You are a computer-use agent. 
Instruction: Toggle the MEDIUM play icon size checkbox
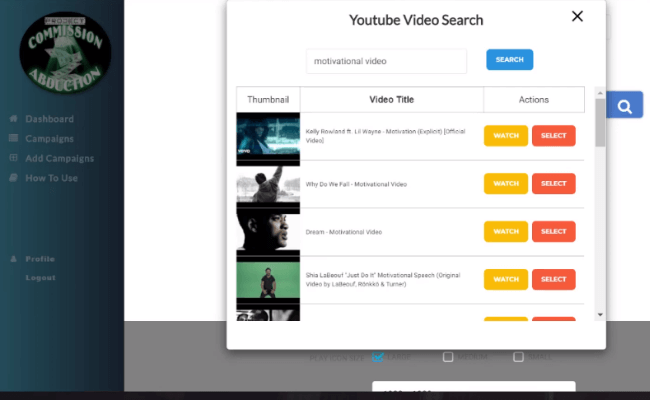pyautogui.click(x=448, y=357)
